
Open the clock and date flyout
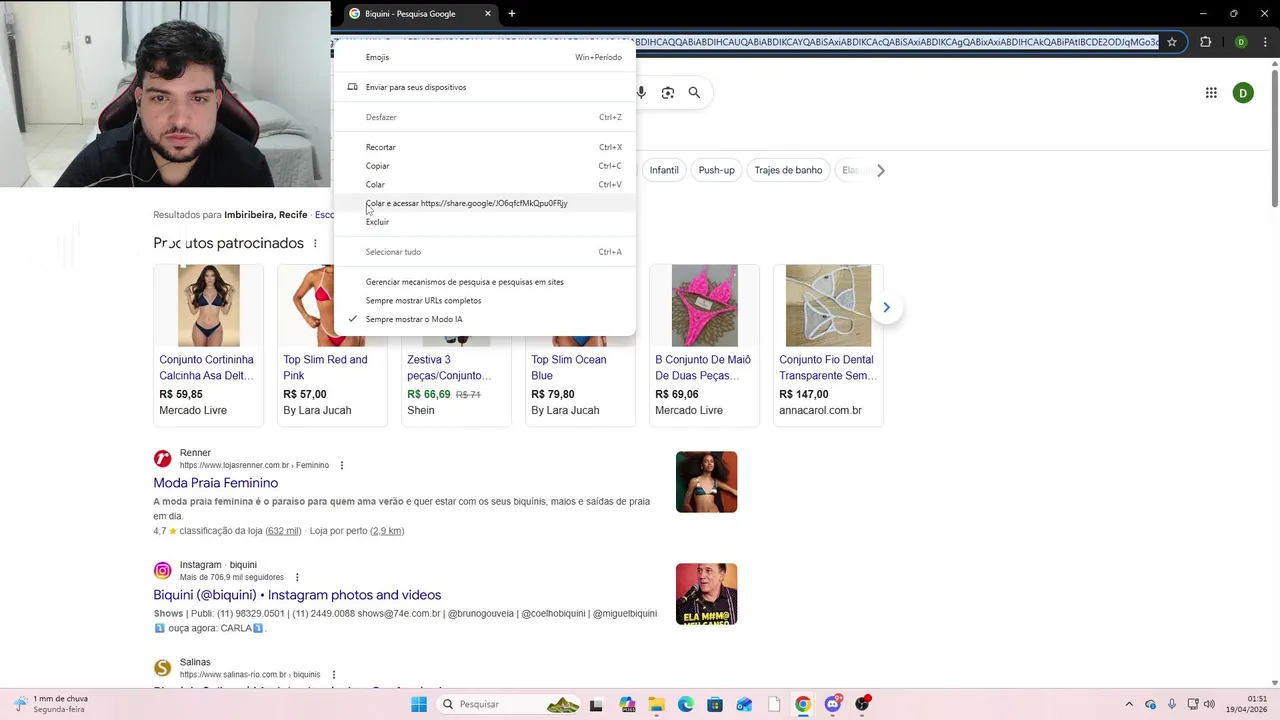(1246, 704)
